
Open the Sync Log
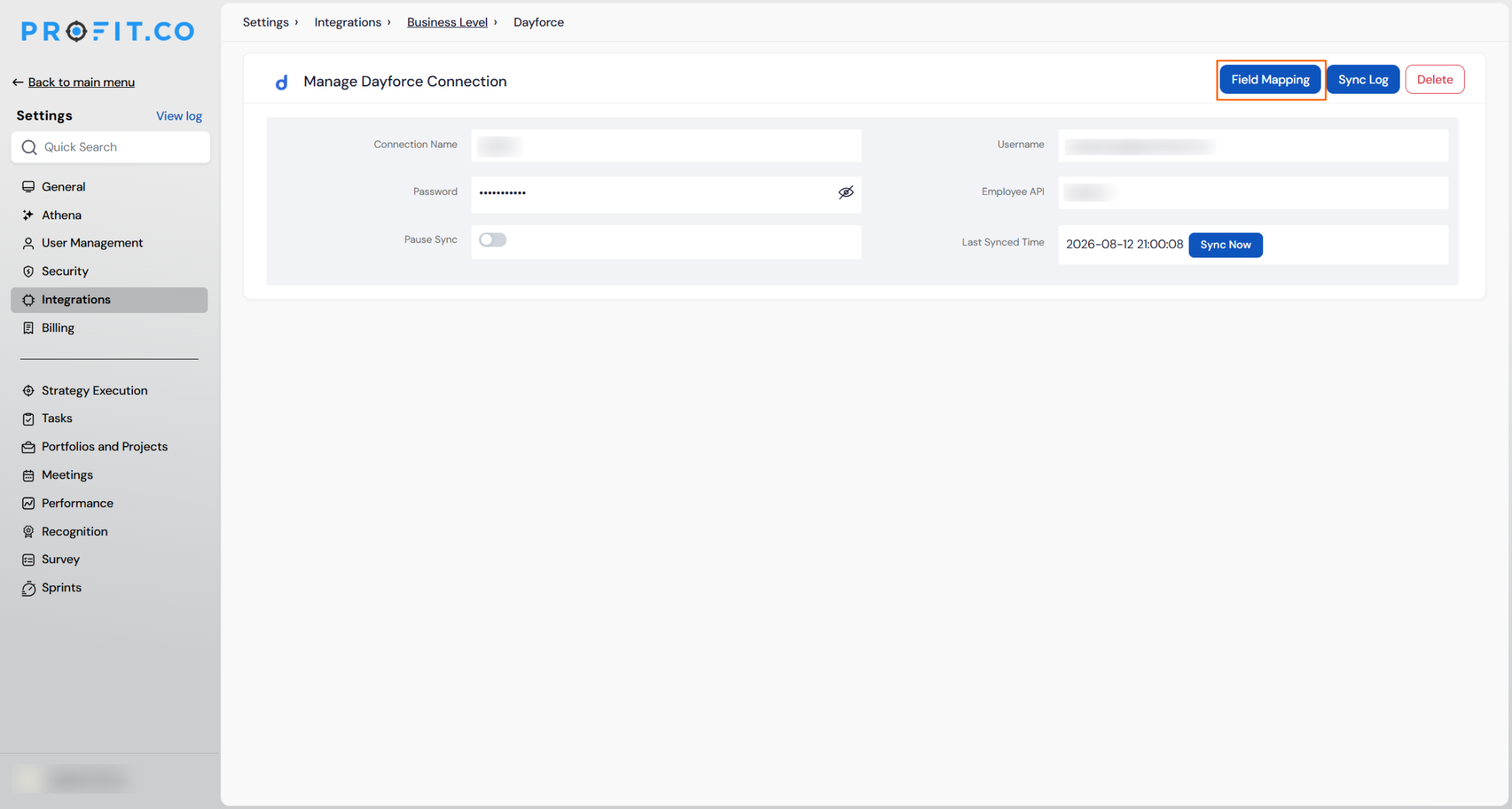(1363, 80)
